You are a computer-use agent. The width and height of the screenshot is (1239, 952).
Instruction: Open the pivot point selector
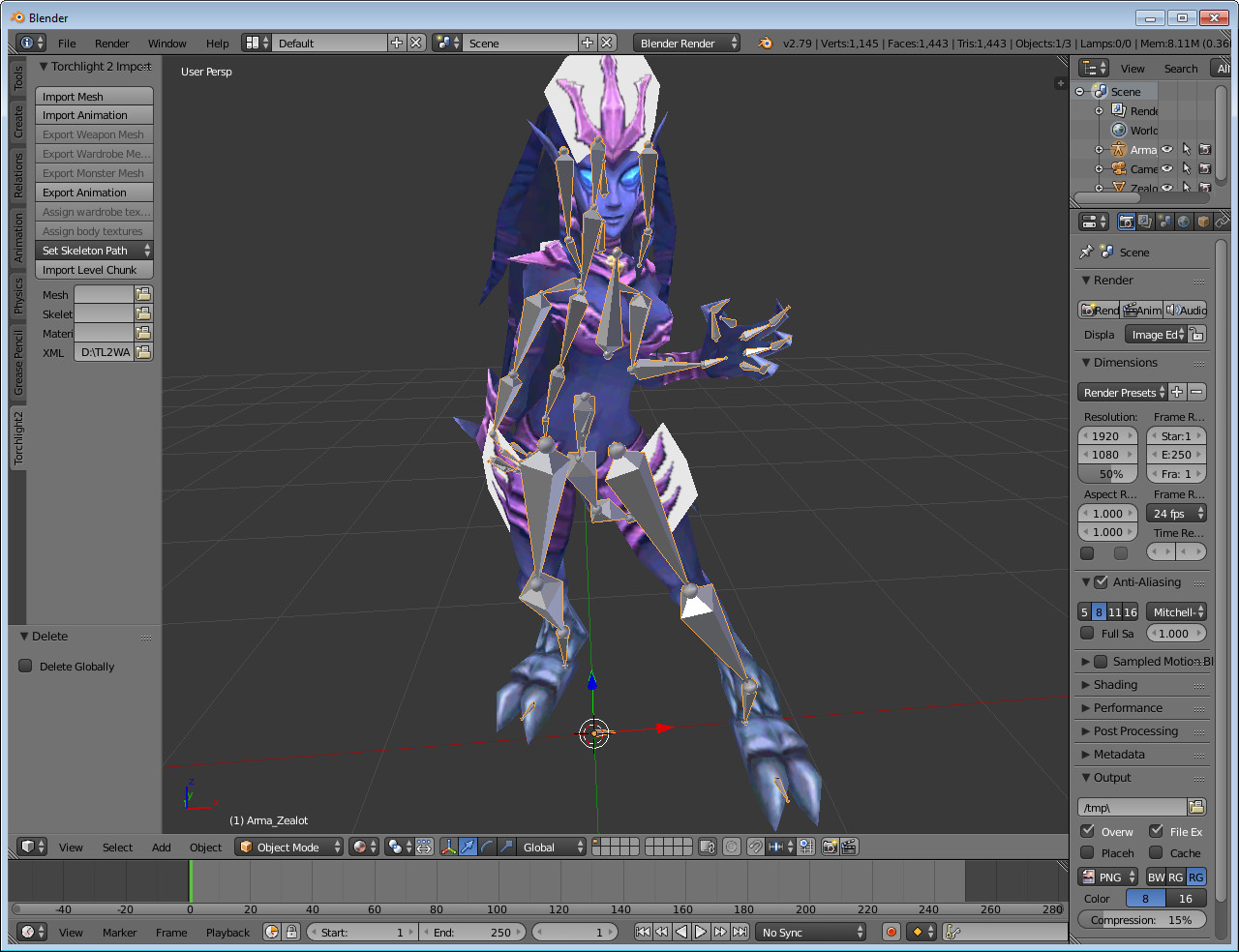point(399,847)
